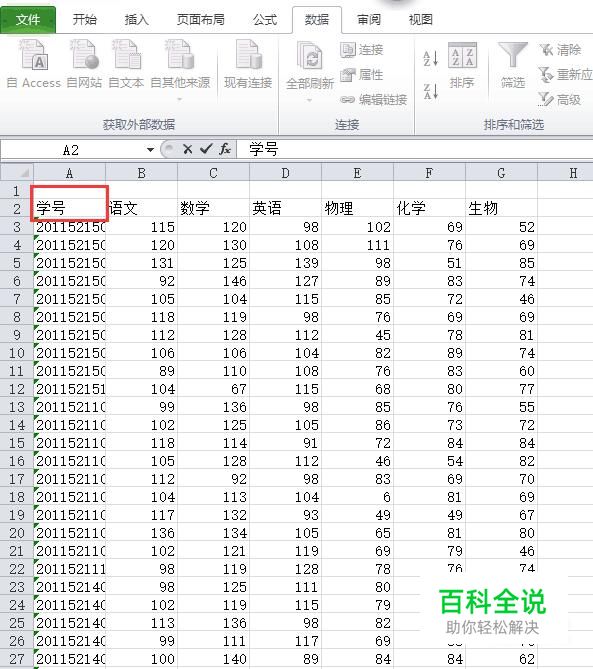Click in the formula bar showing 学号
The image size is (593, 669).
pos(415,150)
